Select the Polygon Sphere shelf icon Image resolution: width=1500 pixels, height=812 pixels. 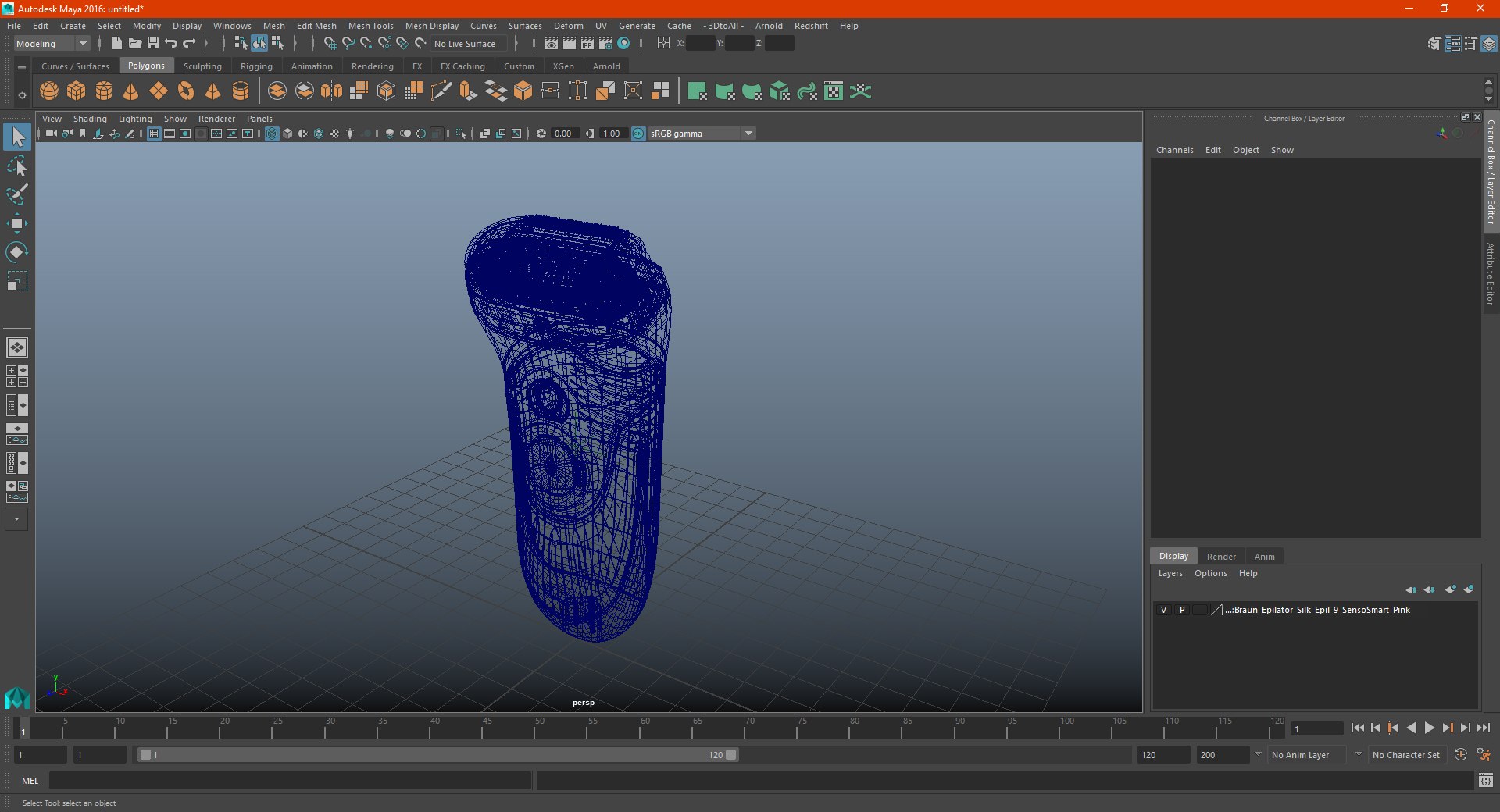click(x=48, y=91)
